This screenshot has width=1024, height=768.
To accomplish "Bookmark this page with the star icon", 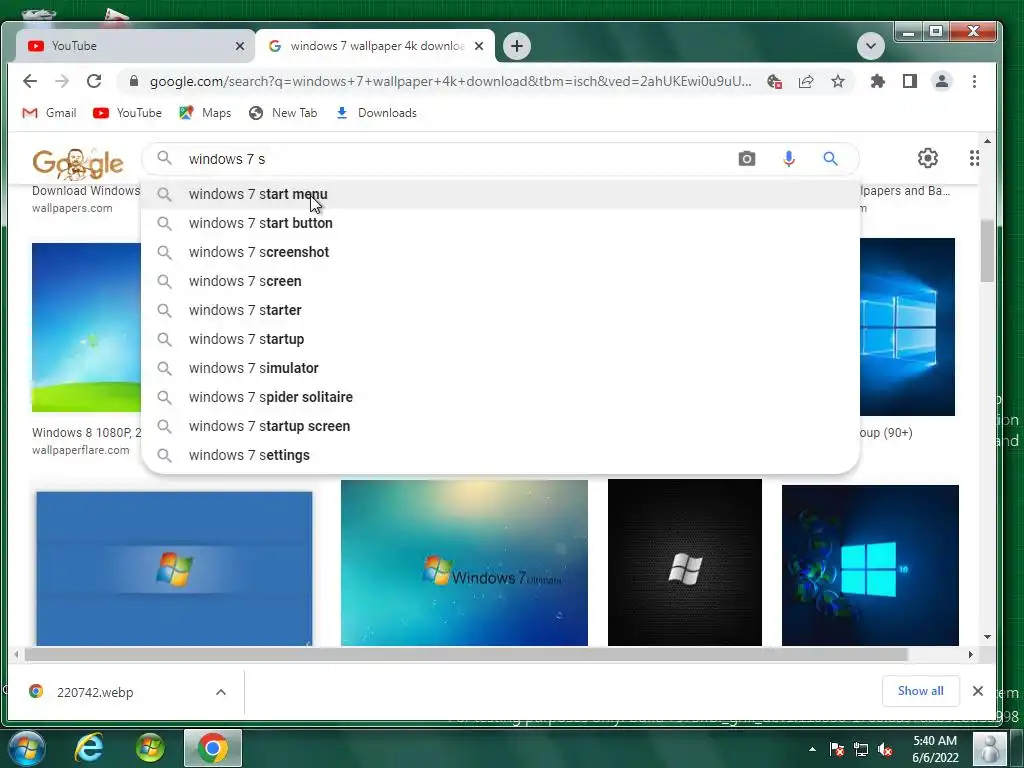I will pyautogui.click(x=838, y=81).
